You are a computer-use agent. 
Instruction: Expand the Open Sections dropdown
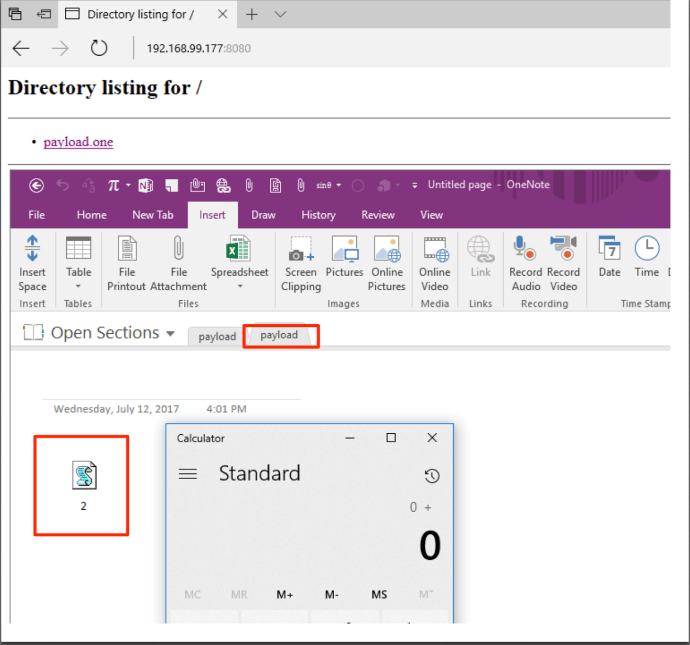coord(170,334)
